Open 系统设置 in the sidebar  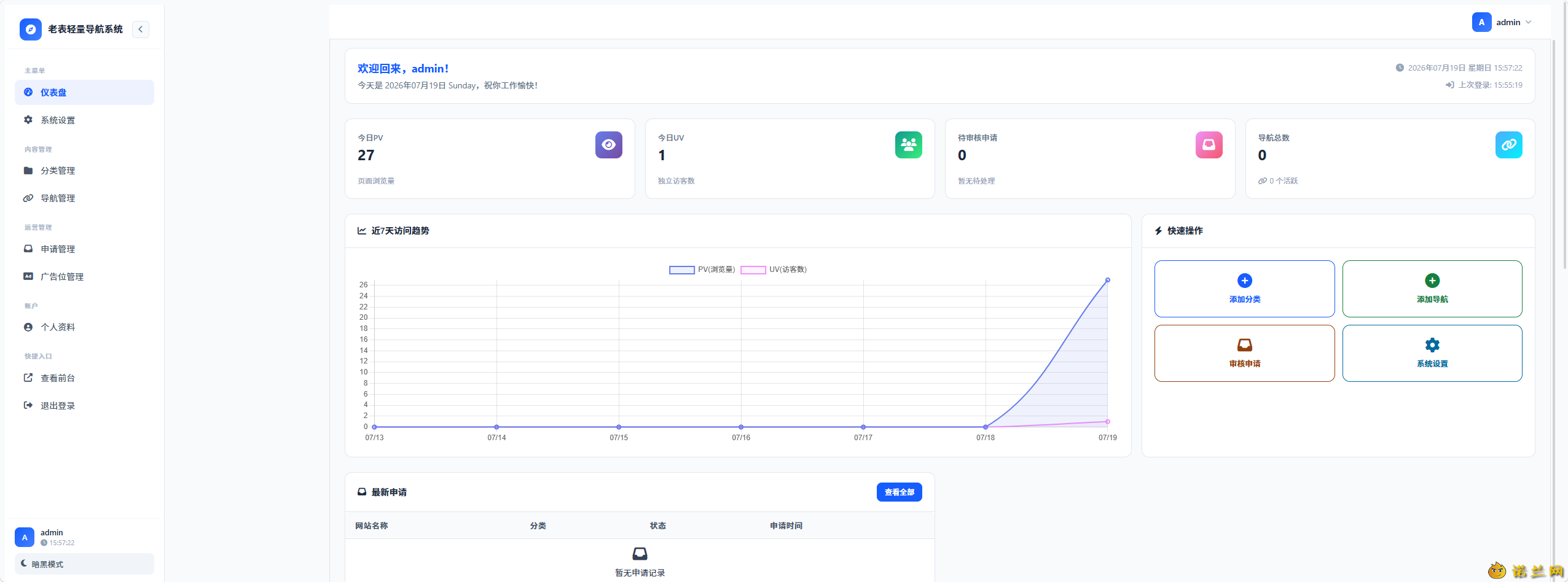85,120
